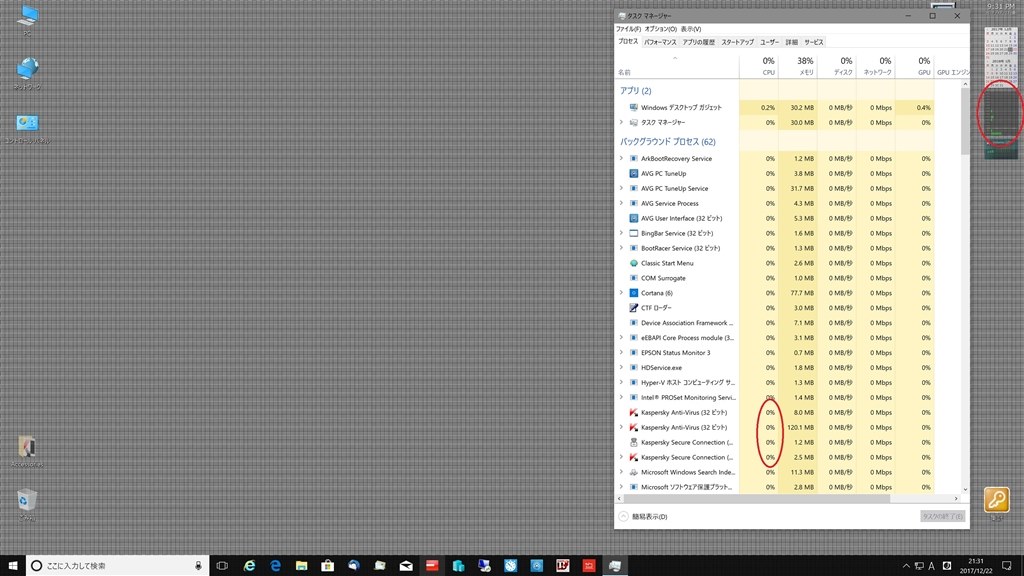Screen dimensions: 1024x576
Task: Click the horizontal scrollbar of process list
Action: coord(757,498)
